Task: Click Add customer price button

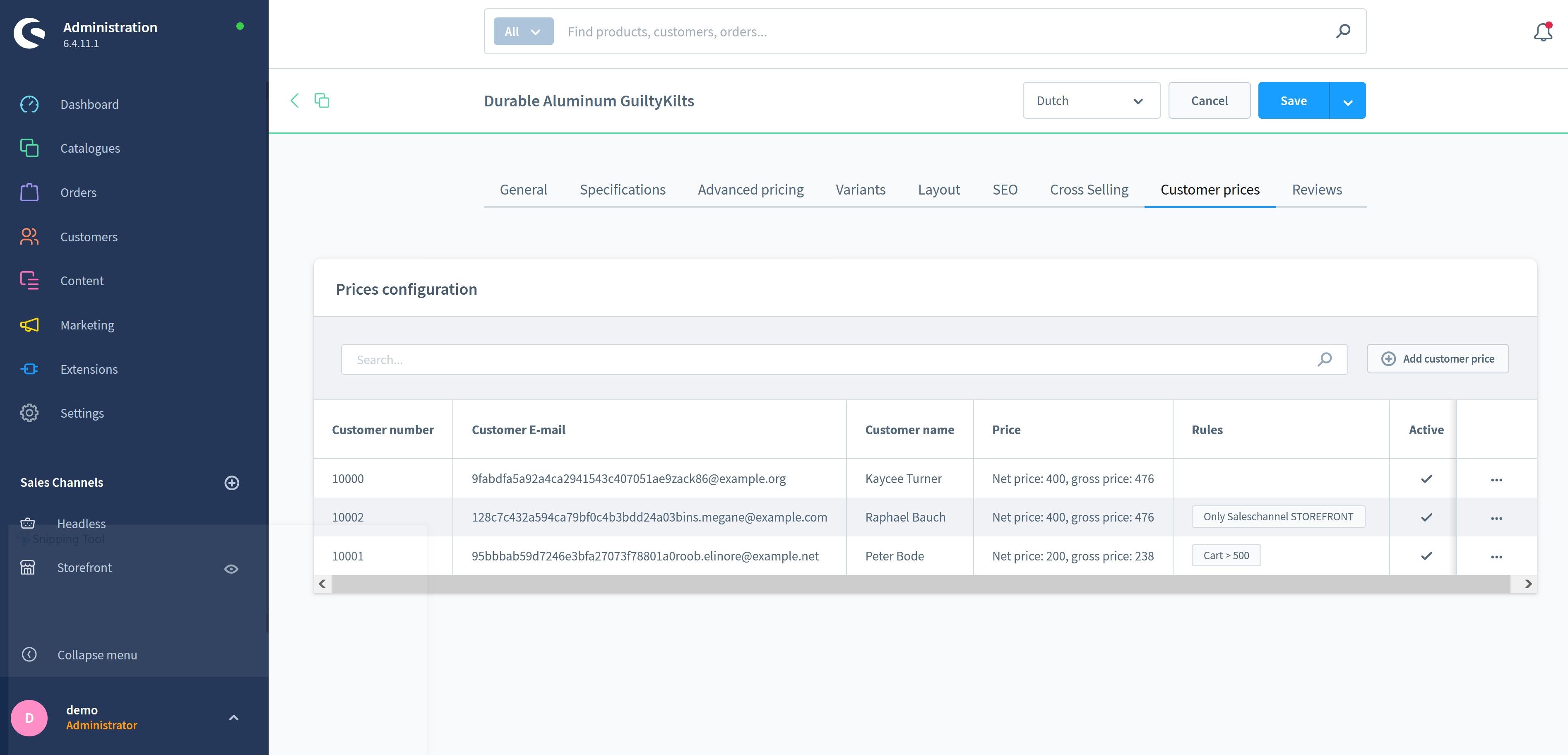Action: [1437, 358]
